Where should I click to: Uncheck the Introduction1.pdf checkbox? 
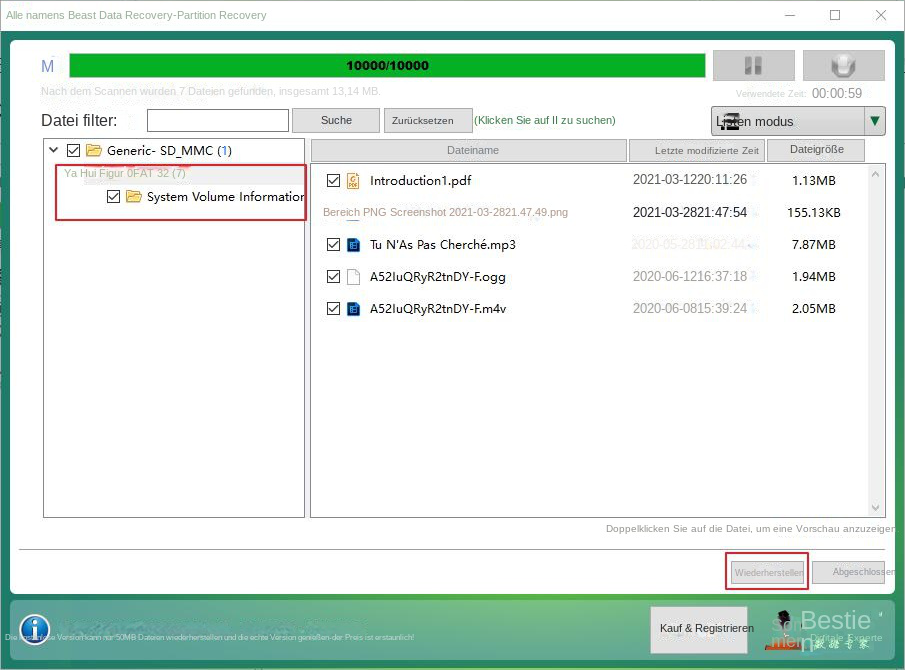click(333, 181)
